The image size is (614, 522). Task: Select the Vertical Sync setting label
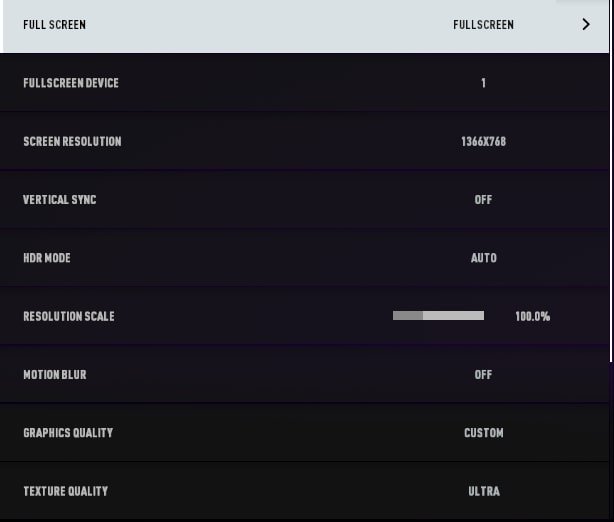coord(60,200)
